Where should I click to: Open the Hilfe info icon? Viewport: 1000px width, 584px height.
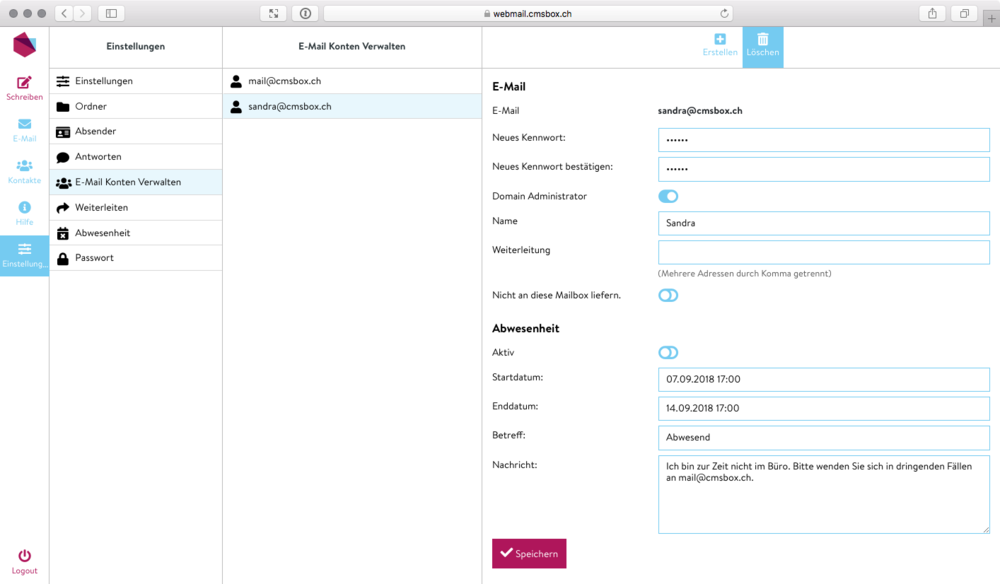[24, 207]
